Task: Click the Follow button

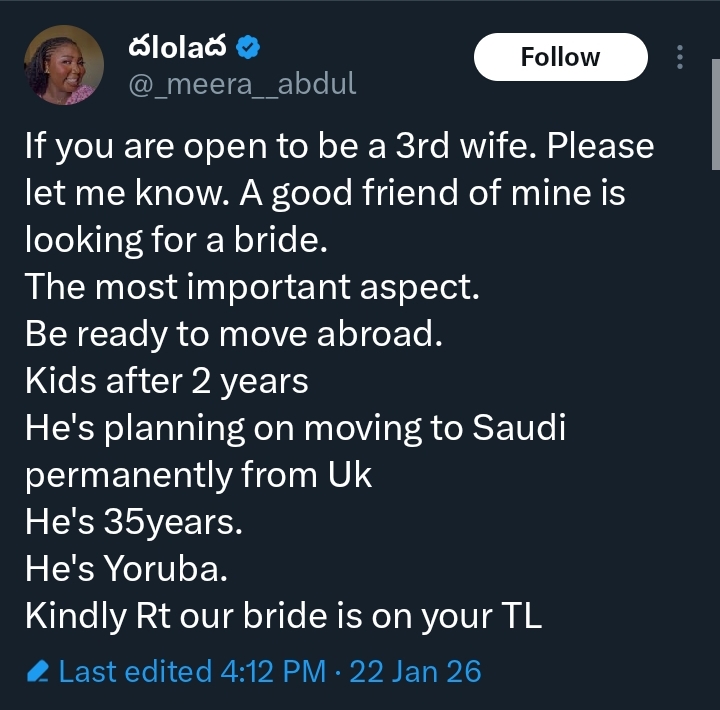Action: coord(560,58)
